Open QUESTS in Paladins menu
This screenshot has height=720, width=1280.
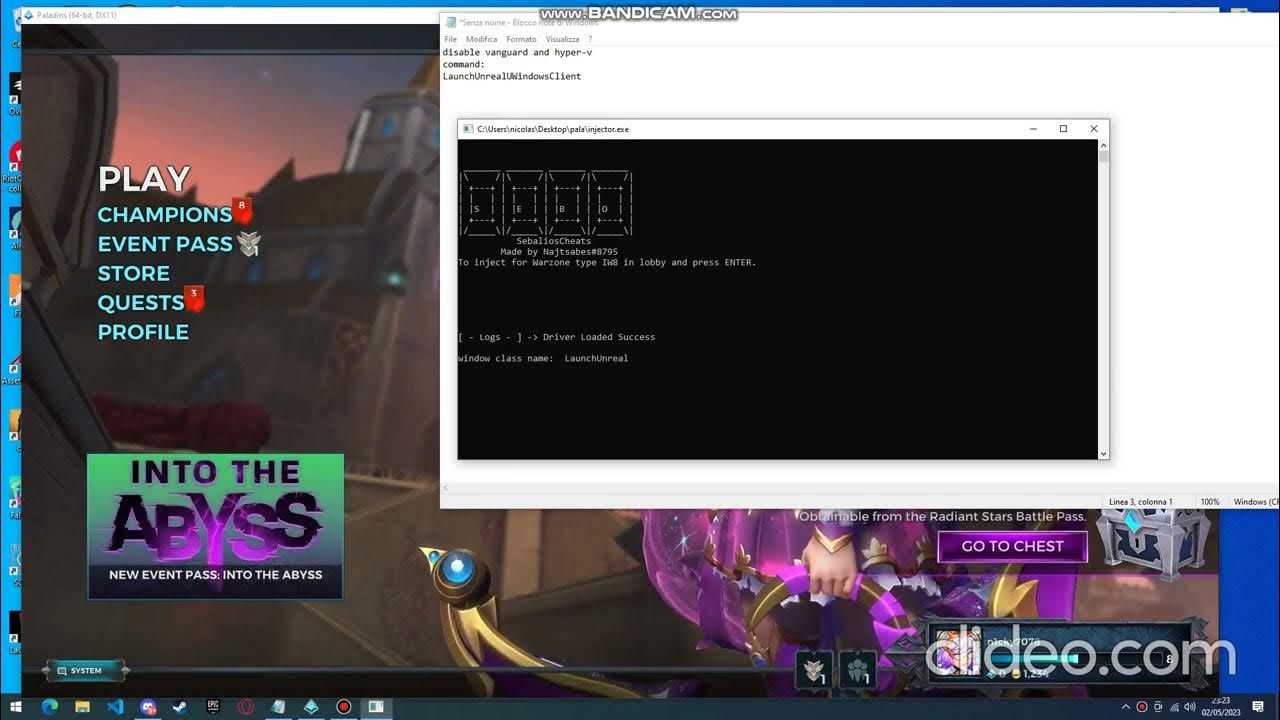pos(140,302)
